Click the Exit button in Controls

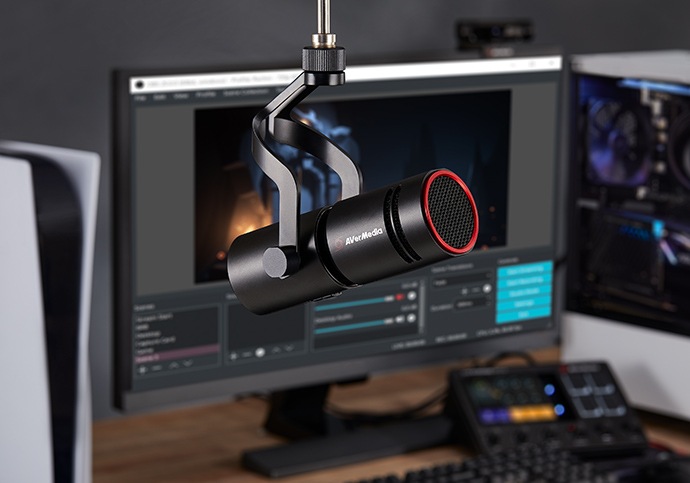tap(523, 315)
